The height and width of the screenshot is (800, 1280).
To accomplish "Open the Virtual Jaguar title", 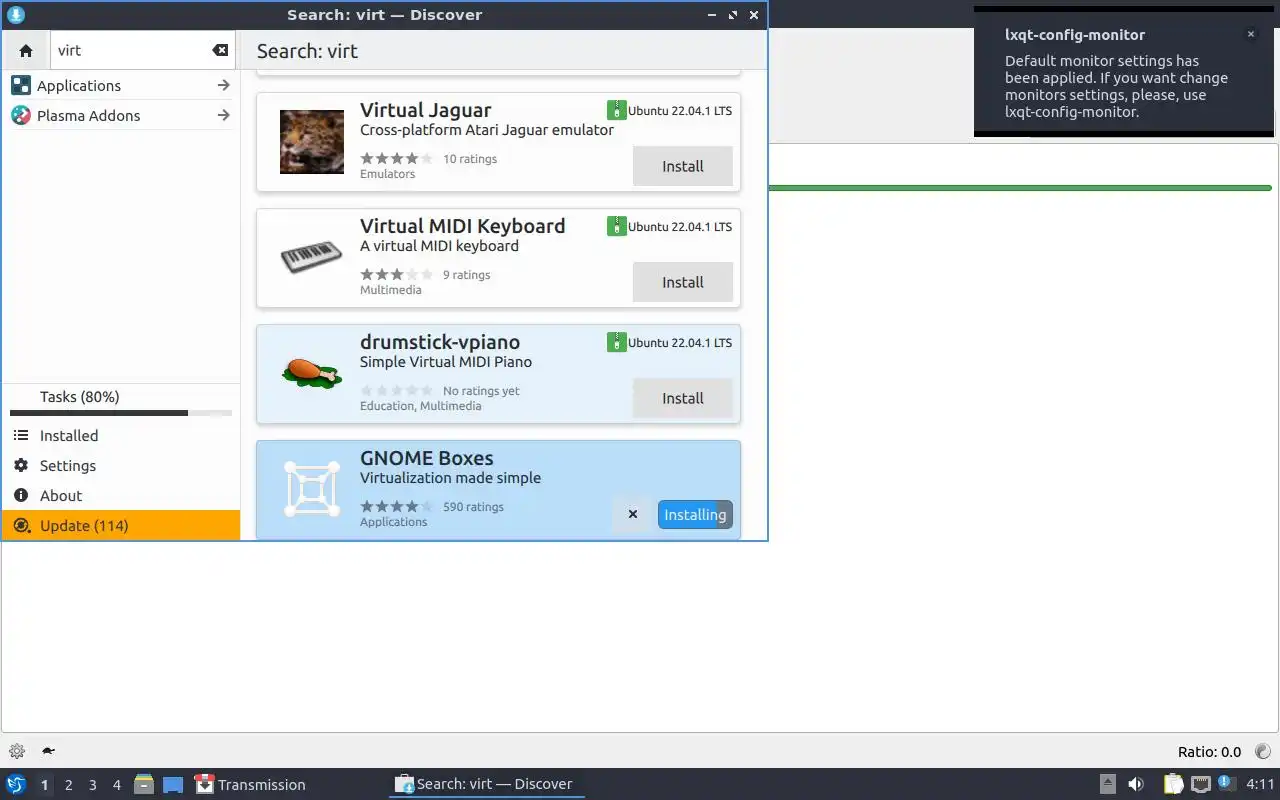I will pyautogui.click(x=426, y=110).
